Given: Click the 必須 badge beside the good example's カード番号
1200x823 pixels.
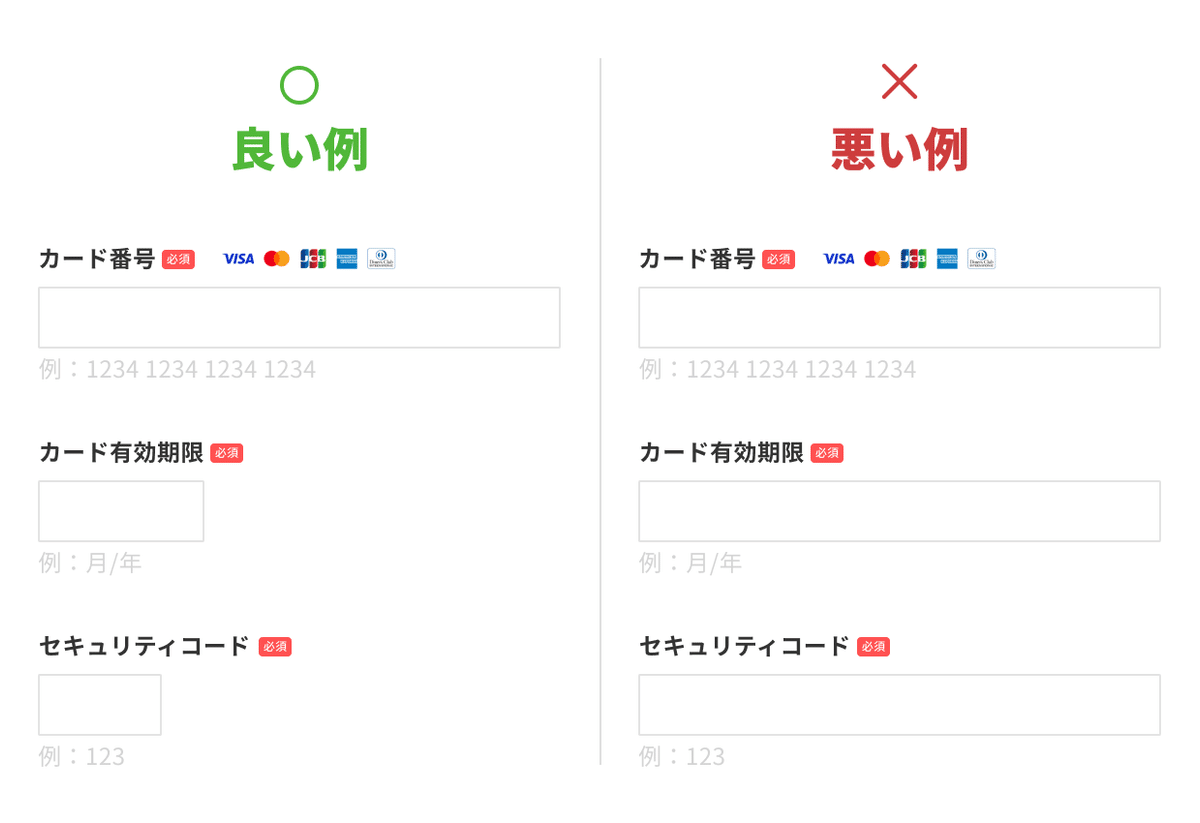Looking at the screenshot, I should pos(178,260).
